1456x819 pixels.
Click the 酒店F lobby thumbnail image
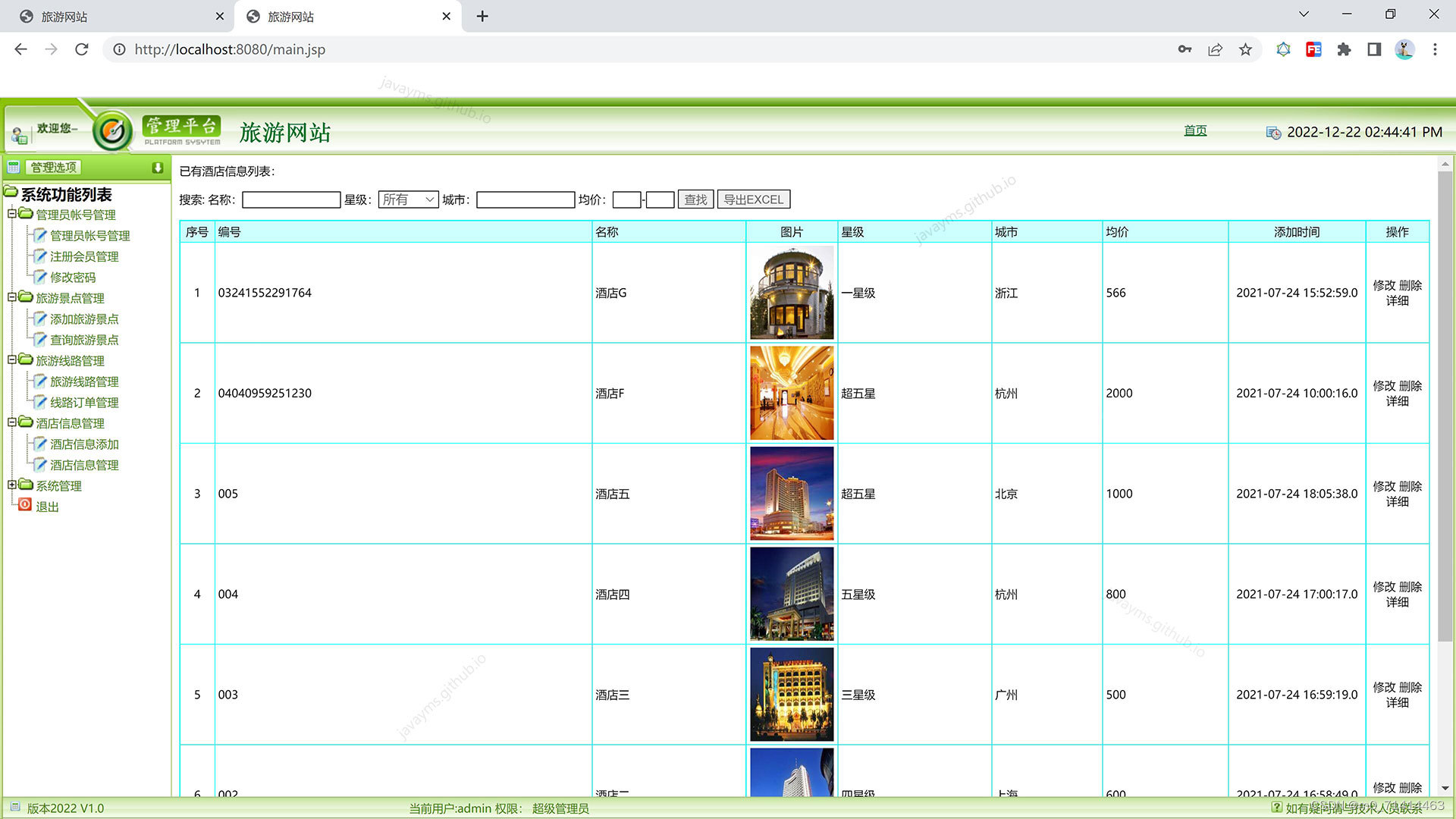pyautogui.click(x=791, y=393)
